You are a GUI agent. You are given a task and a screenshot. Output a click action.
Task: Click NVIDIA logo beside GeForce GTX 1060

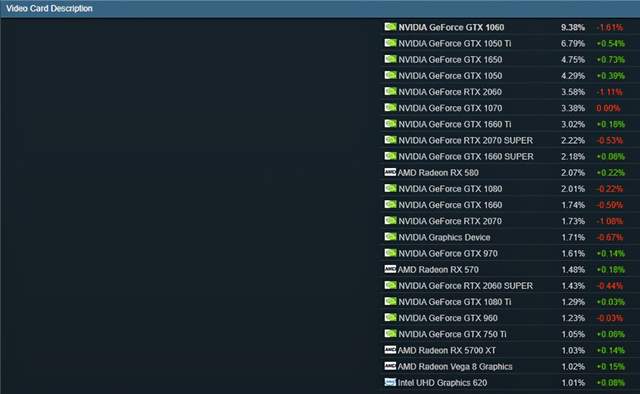[390, 27]
